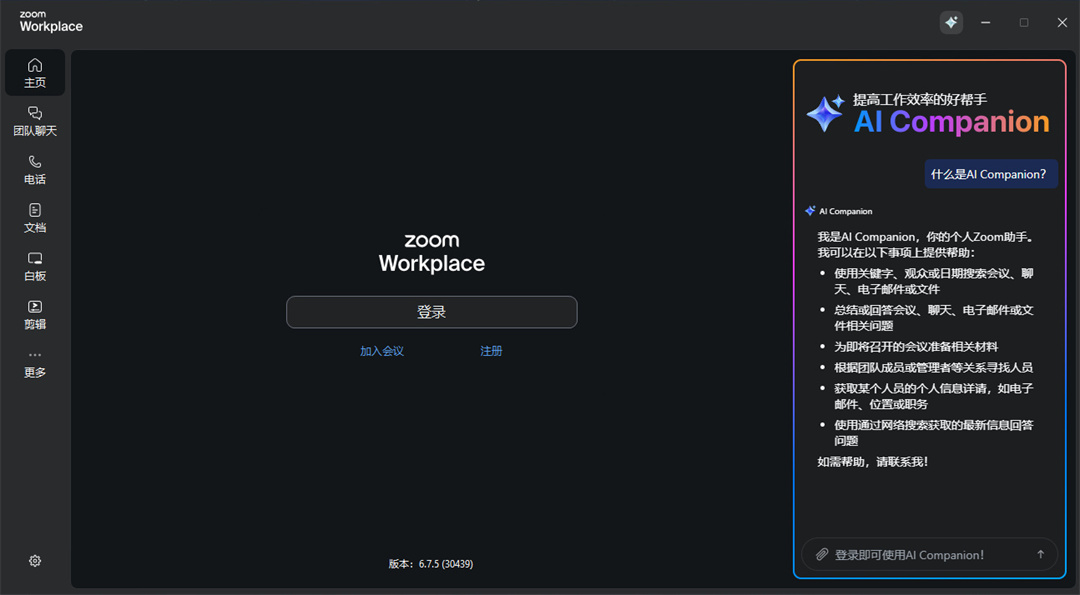The image size is (1080, 595).
Task: Click the Zoom Workplace logo in title bar
Action: point(51,22)
